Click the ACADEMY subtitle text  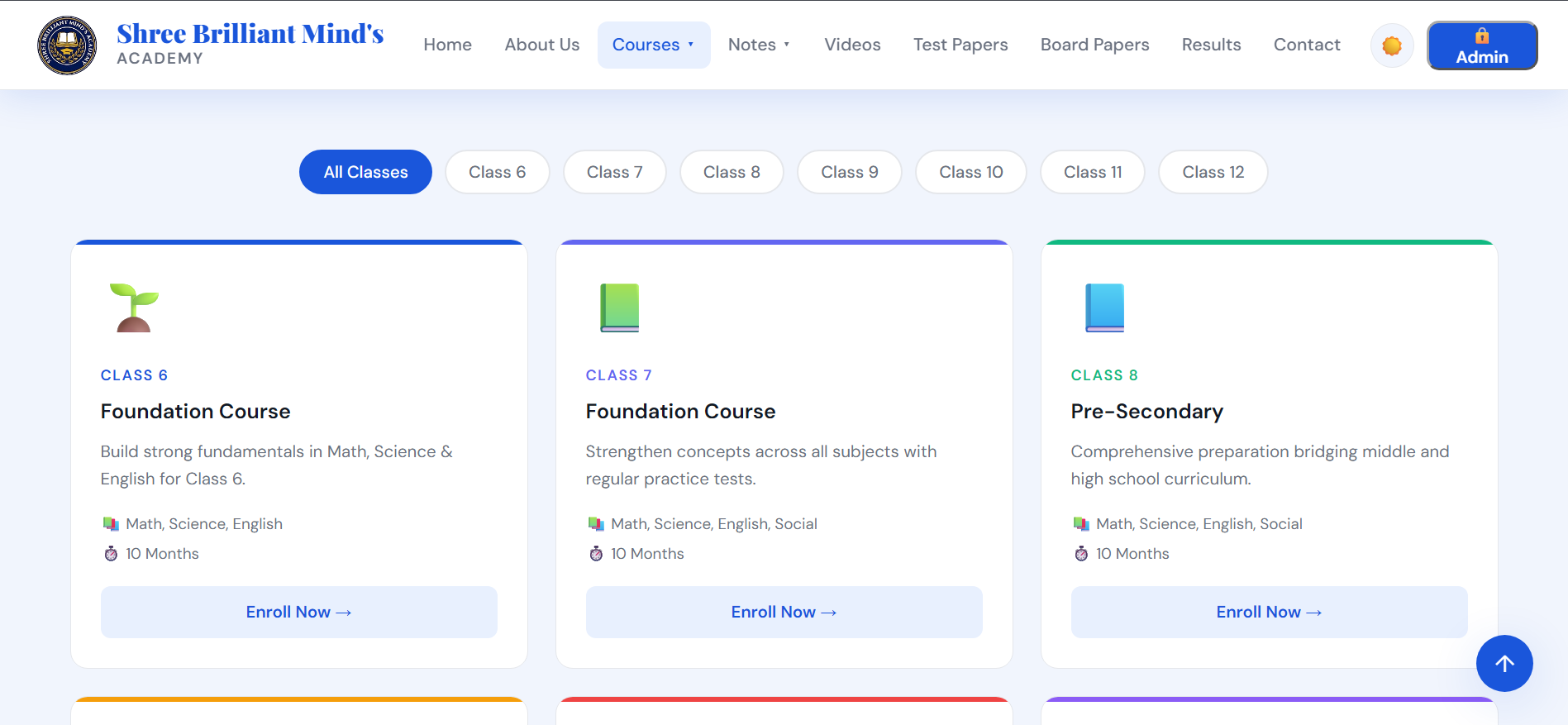[x=160, y=59]
